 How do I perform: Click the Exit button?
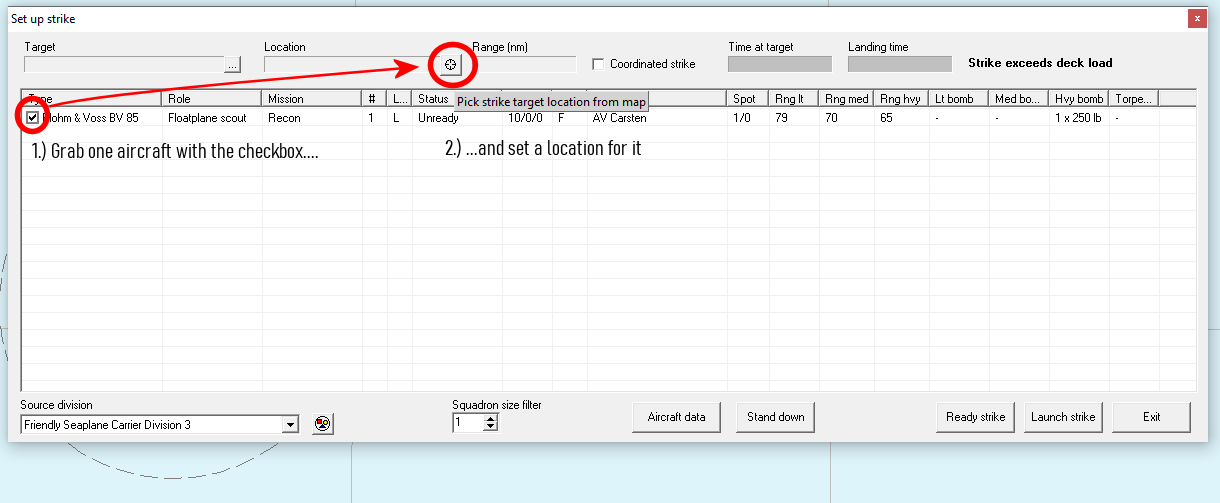[x=1151, y=417]
